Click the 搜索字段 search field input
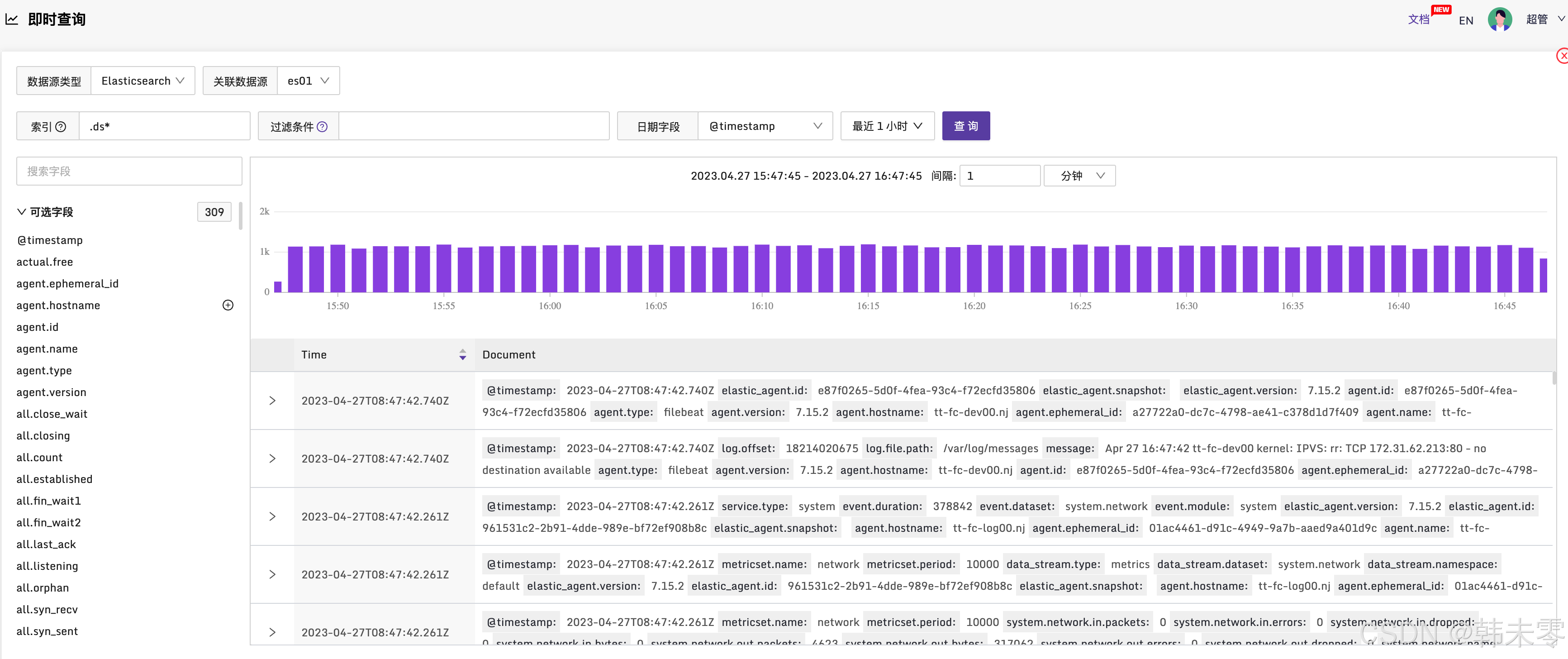 pyautogui.click(x=129, y=172)
